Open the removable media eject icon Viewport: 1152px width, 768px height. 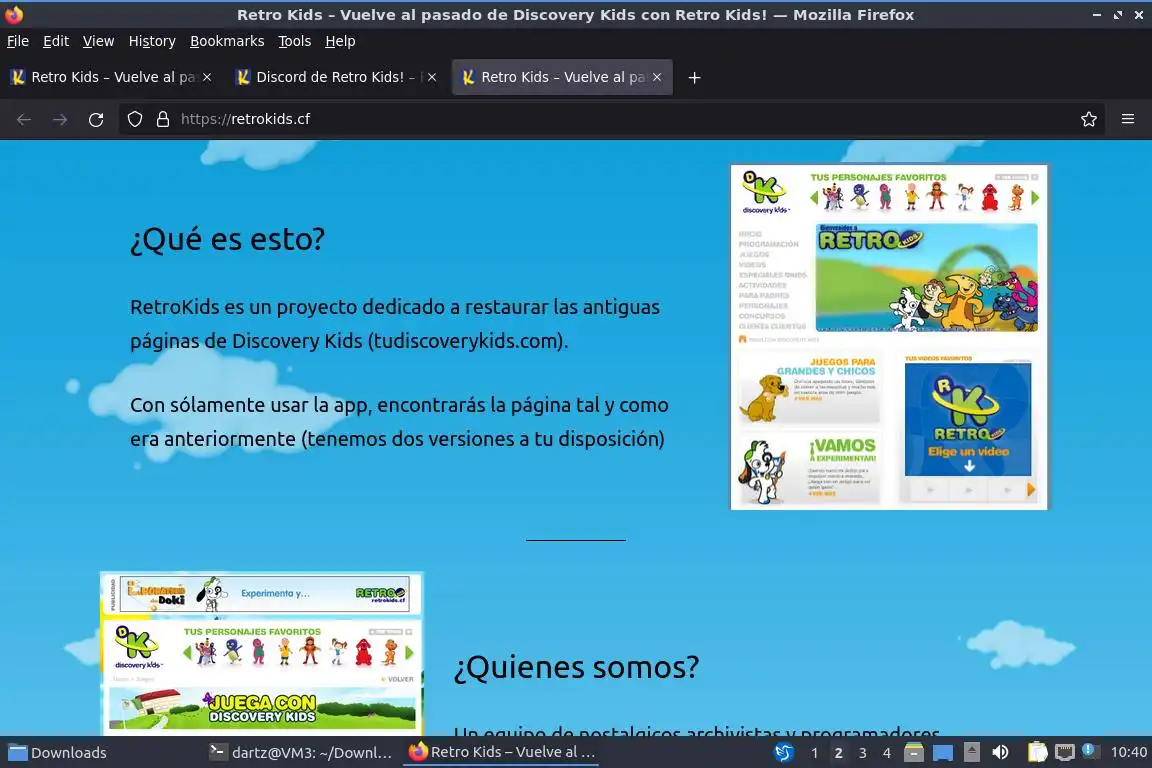pos(971,753)
